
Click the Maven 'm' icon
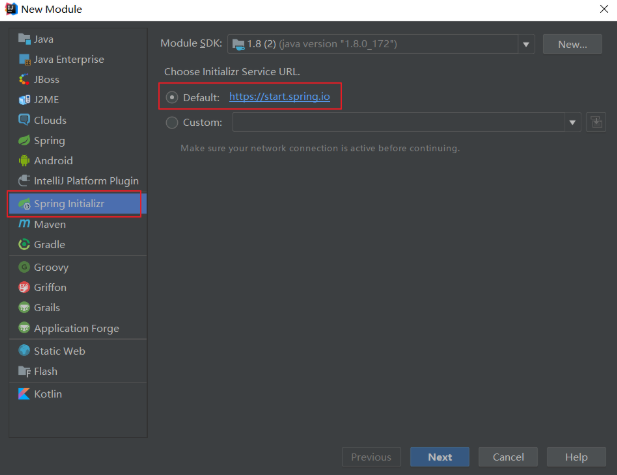pyautogui.click(x=24, y=224)
